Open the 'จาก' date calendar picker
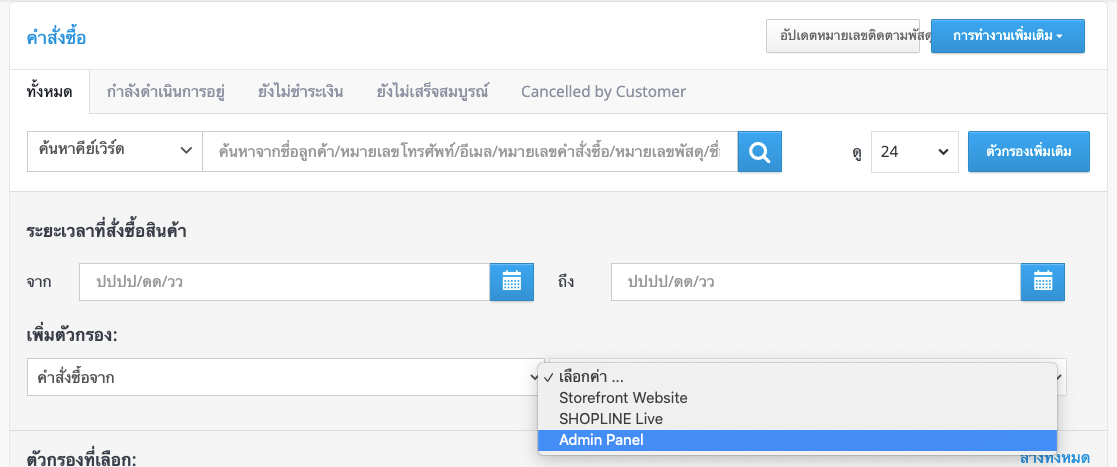This screenshot has height=467, width=1117. (x=511, y=282)
